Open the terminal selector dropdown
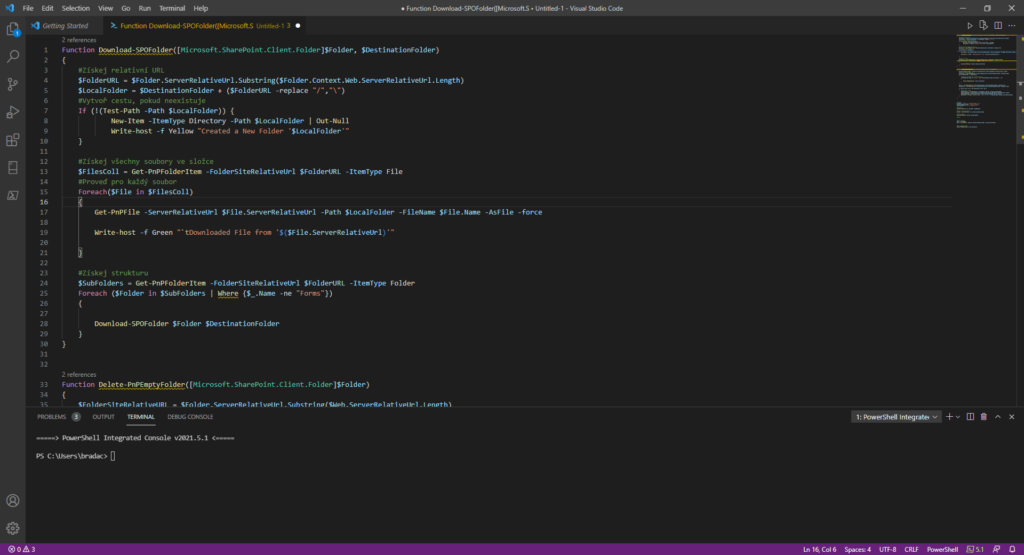 (x=896, y=417)
